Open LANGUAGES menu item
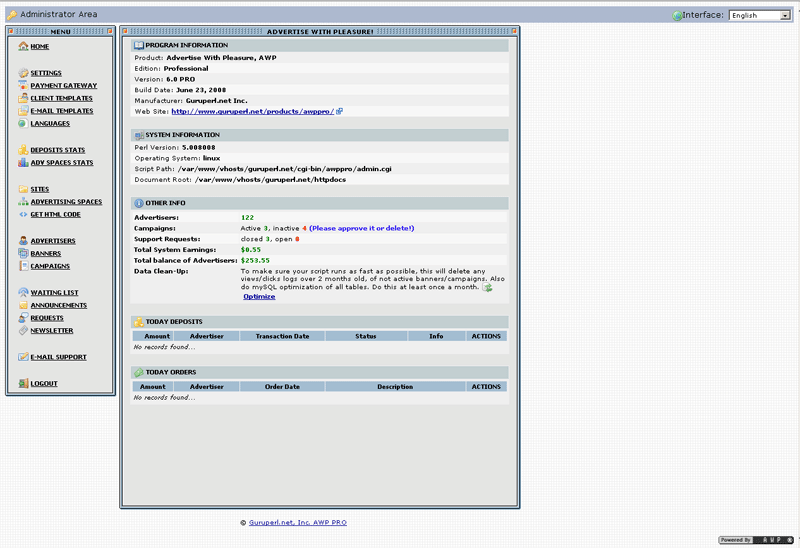 click(50, 123)
